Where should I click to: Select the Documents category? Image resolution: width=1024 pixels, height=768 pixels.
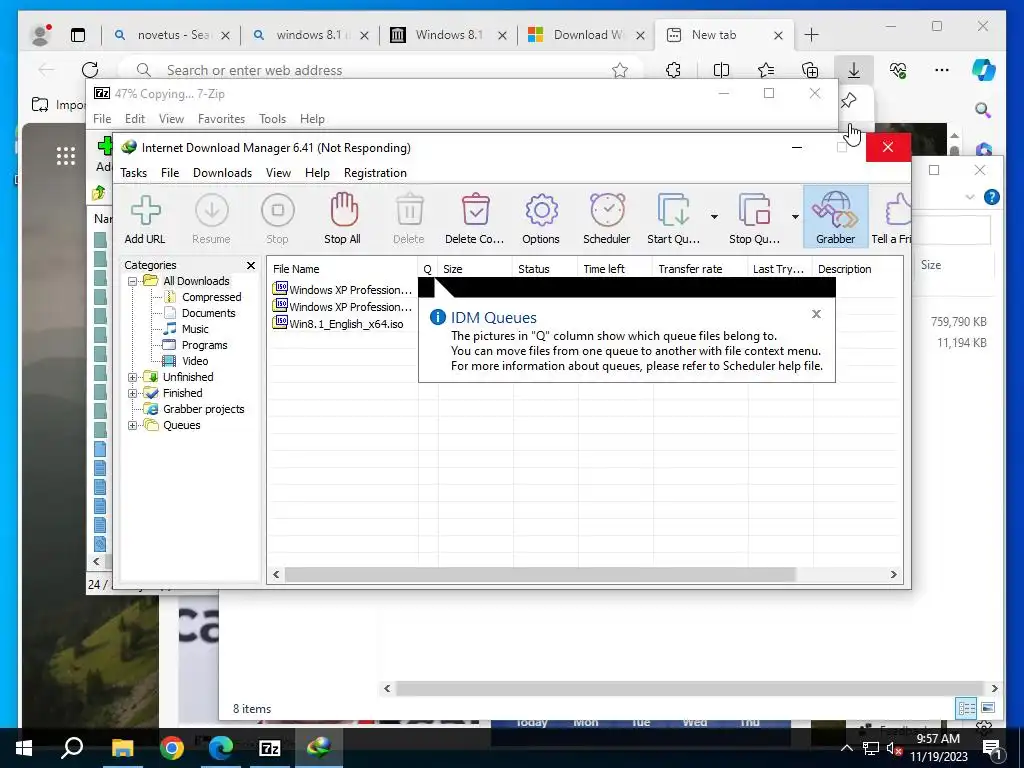point(208,313)
